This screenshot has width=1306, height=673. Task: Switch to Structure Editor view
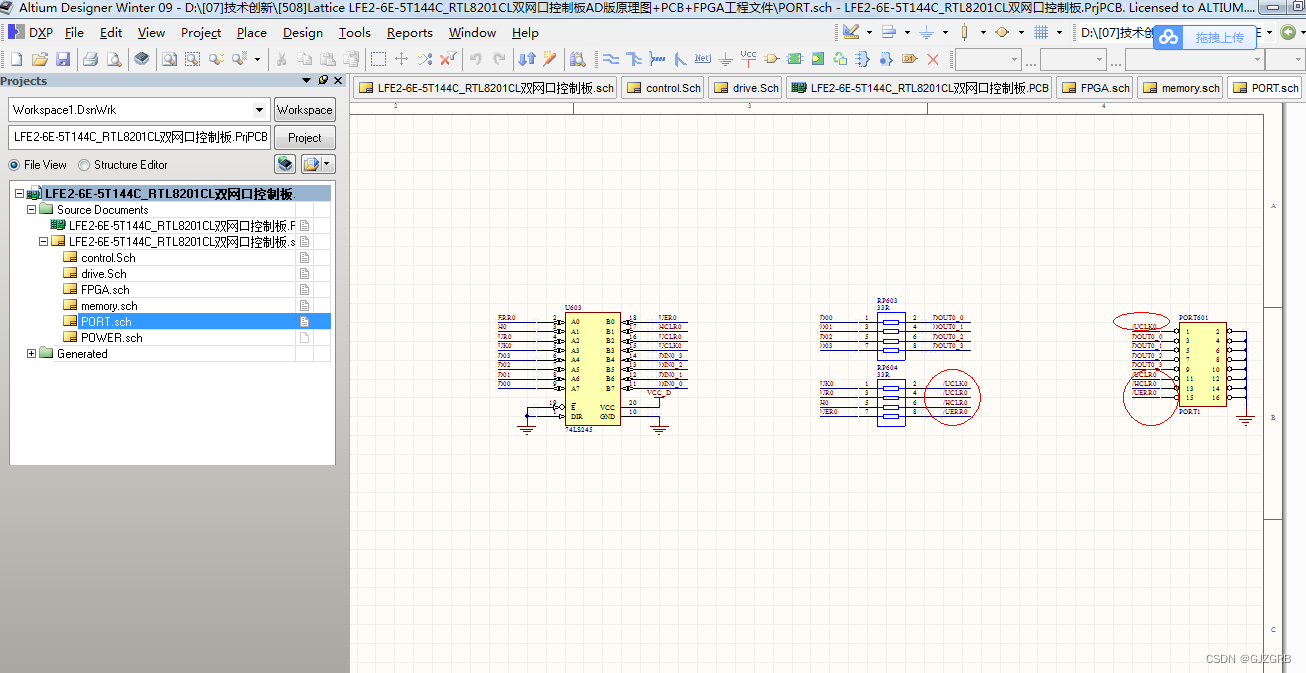84,165
